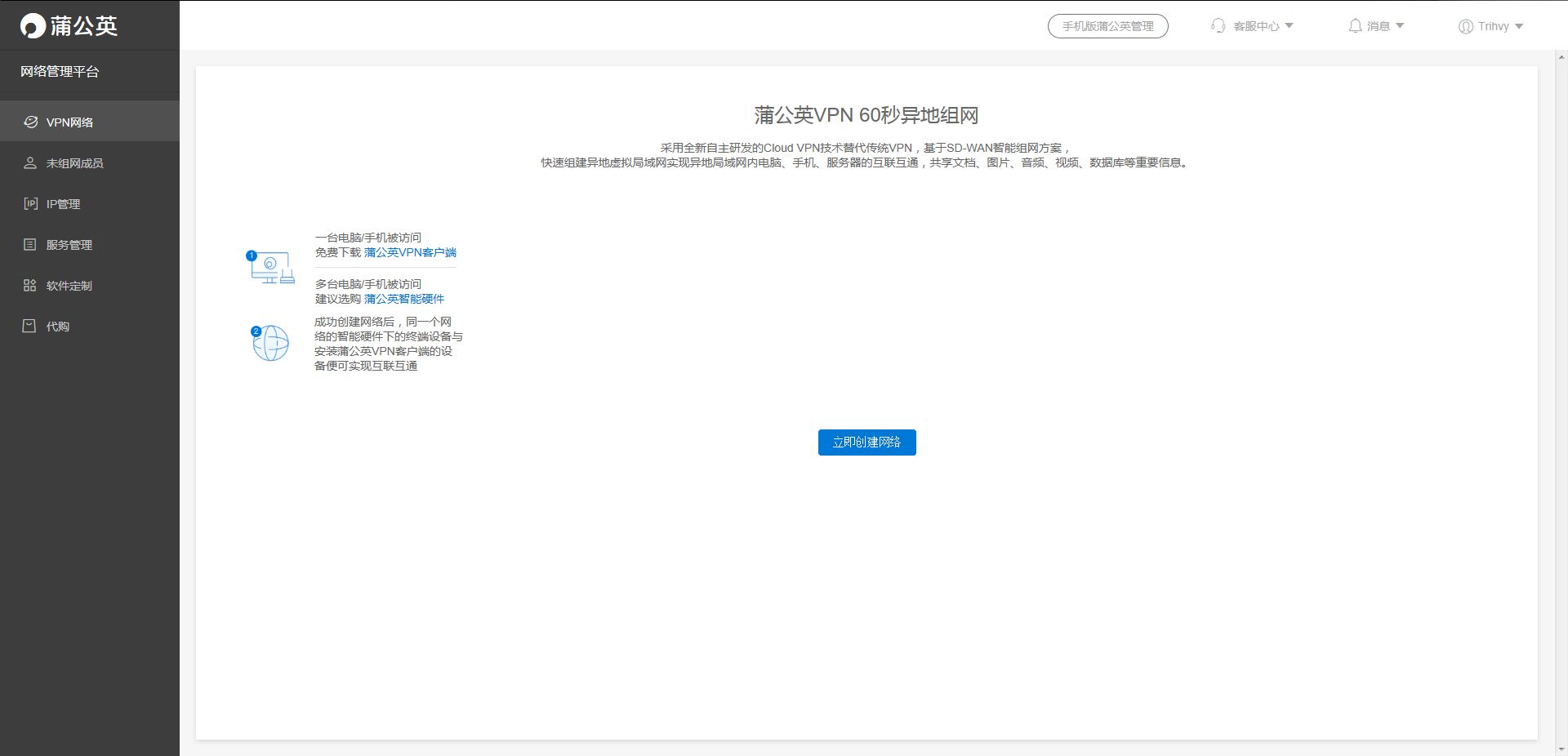Click the 未组网成员 person icon

30,162
